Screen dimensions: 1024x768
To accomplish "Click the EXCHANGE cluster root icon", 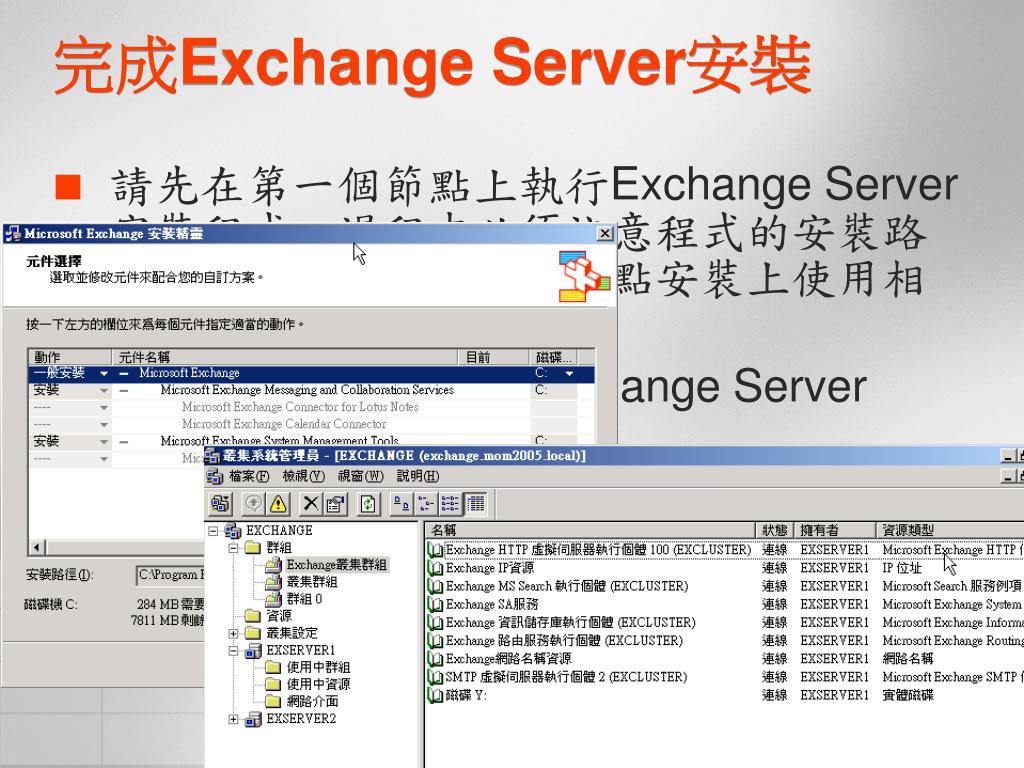I will pyautogui.click(x=233, y=530).
